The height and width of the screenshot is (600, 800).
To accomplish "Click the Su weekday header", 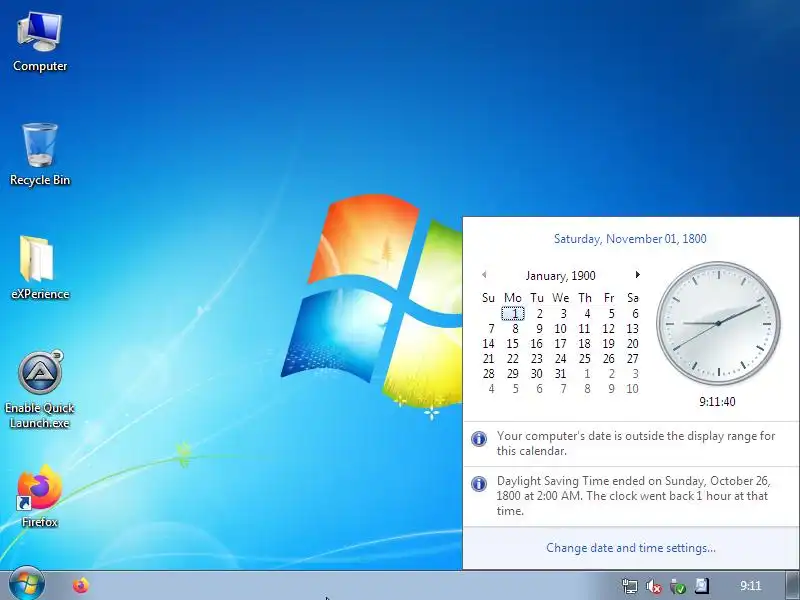I will pyautogui.click(x=488, y=298).
